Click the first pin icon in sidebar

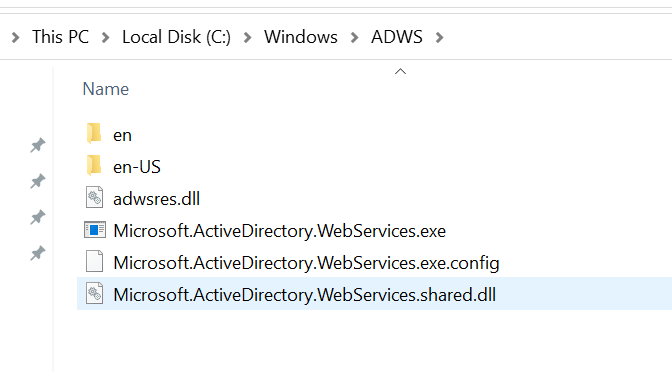(38, 145)
